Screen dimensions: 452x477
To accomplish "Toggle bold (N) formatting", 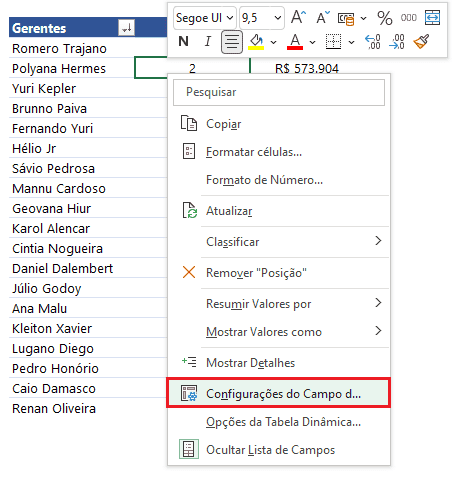I will coord(183,42).
